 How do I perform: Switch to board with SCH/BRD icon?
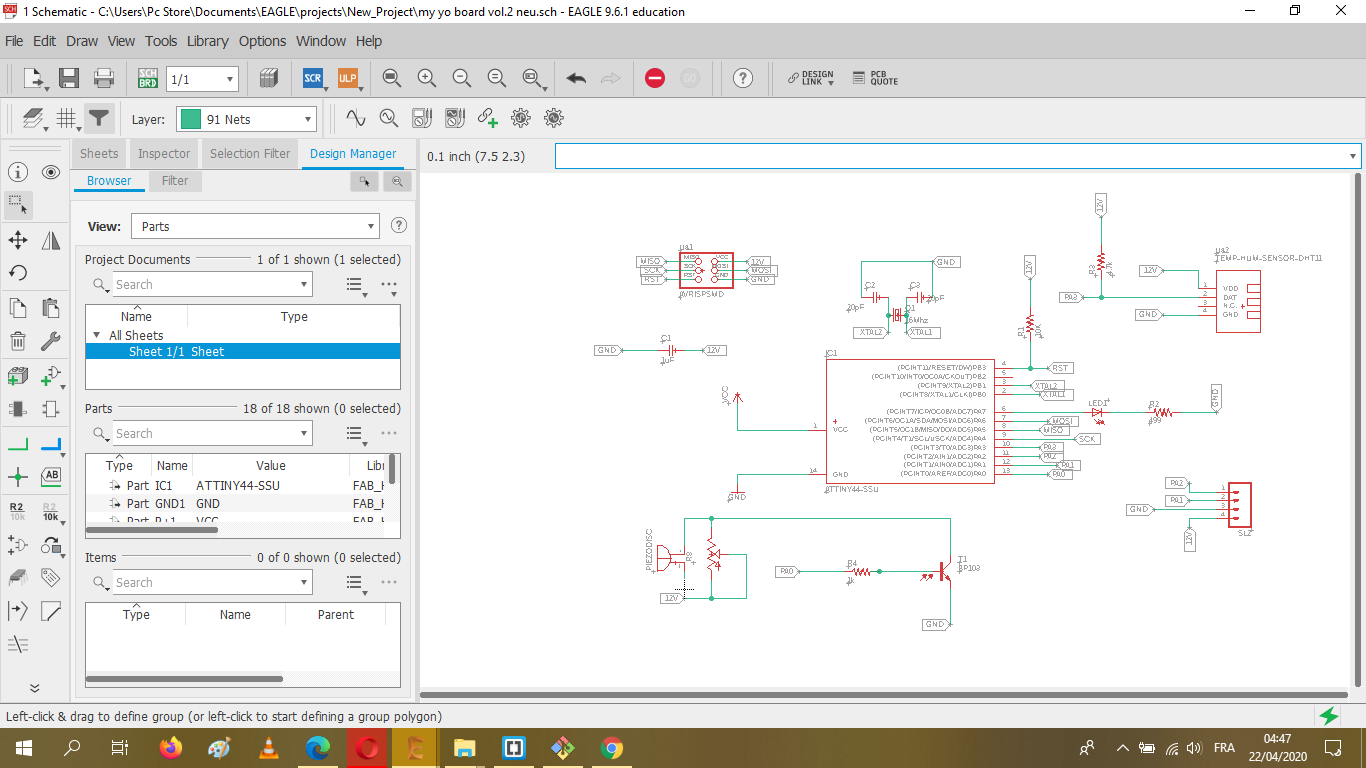pos(148,78)
